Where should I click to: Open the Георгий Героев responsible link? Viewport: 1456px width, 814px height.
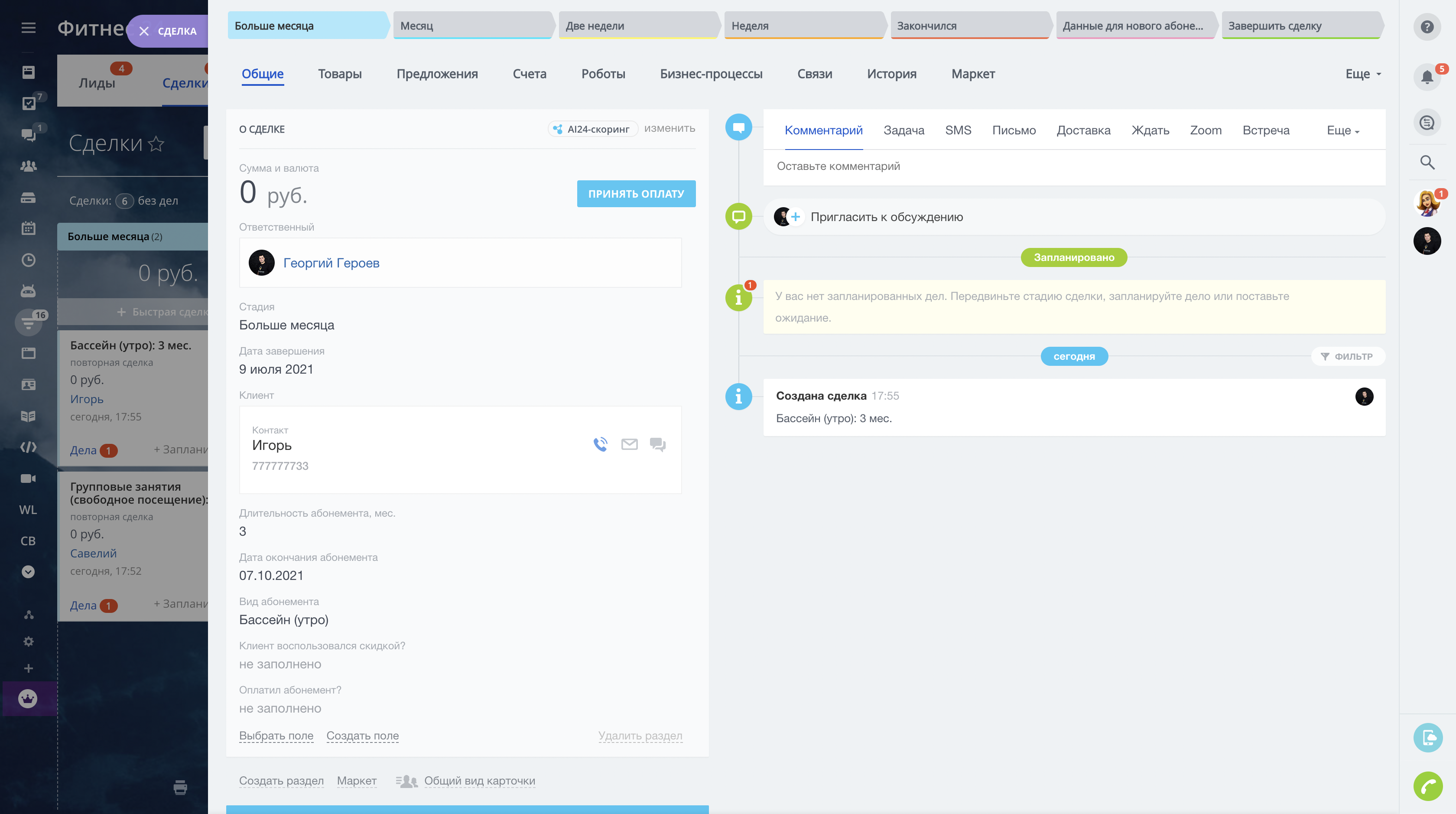pyautogui.click(x=331, y=263)
